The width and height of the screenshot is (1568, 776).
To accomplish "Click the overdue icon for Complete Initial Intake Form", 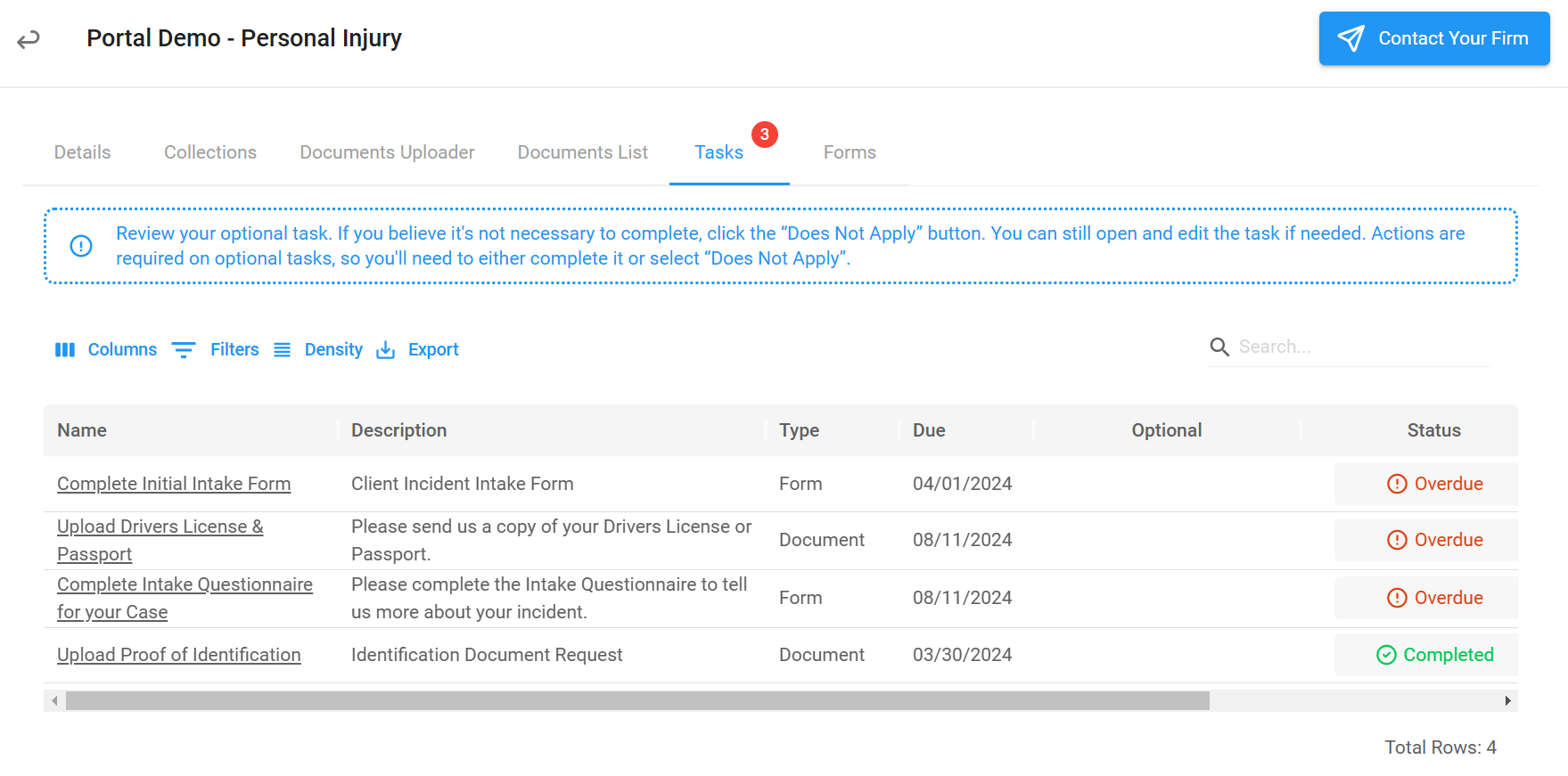I will [x=1397, y=484].
